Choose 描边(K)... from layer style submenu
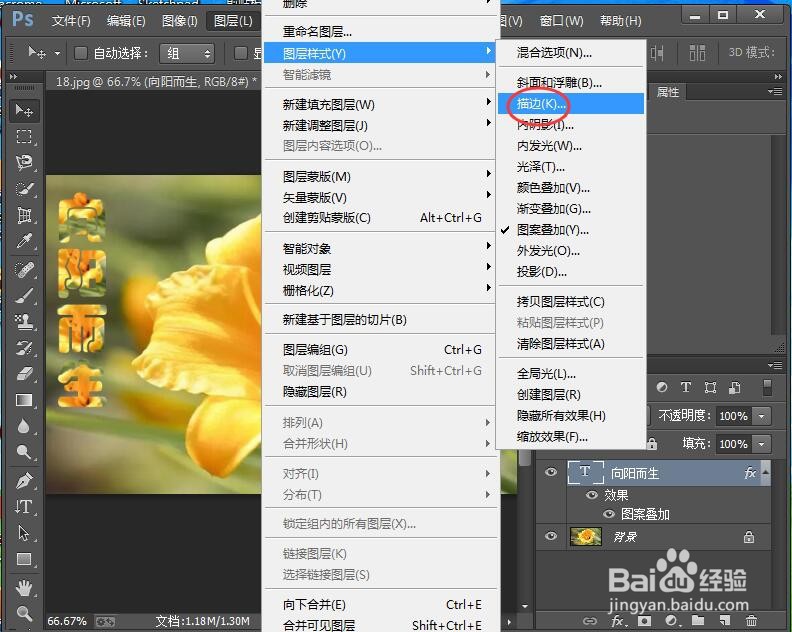The height and width of the screenshot is (632, 792). tap(571, 104)
